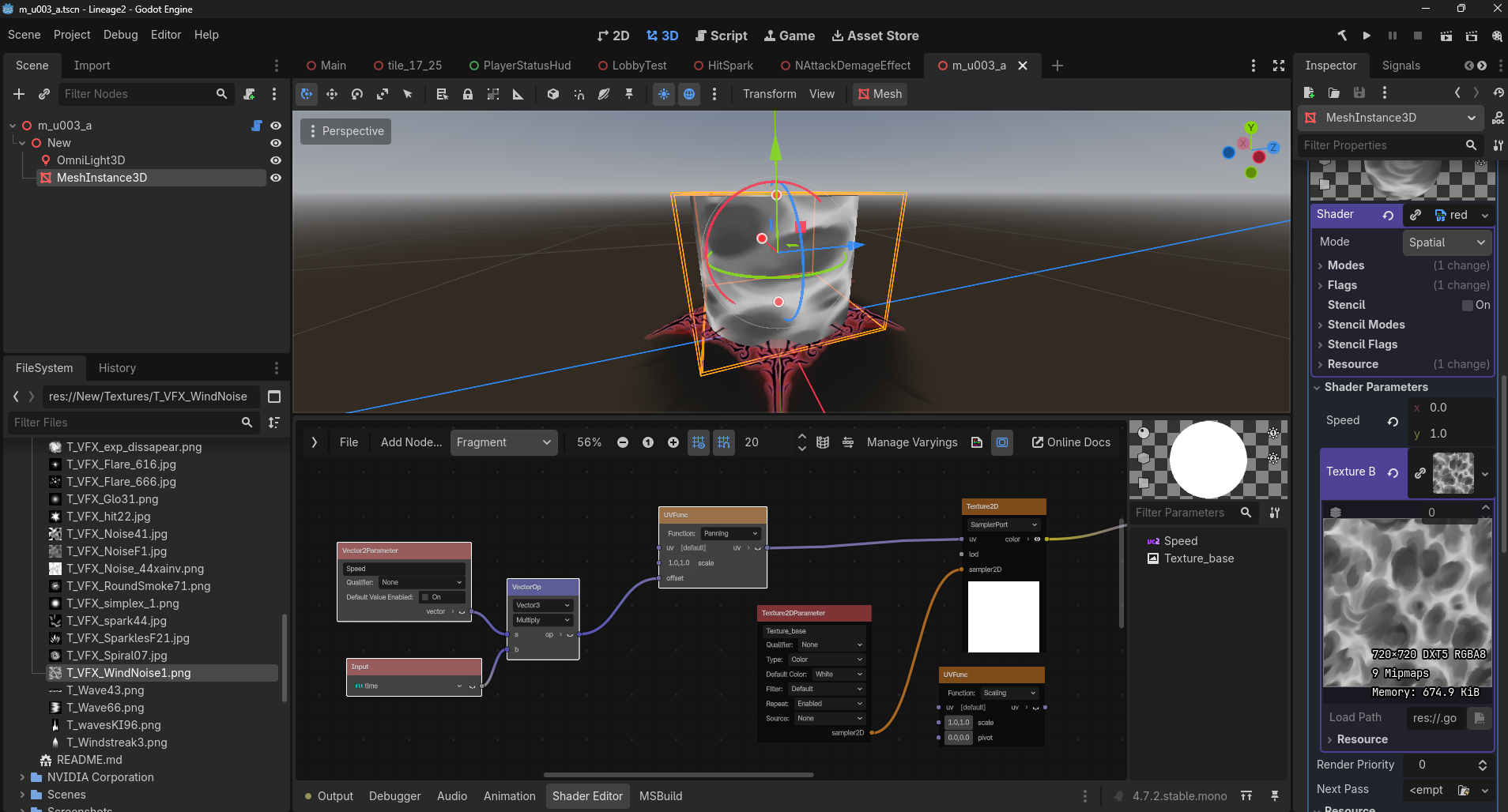Toggle visibility of OmniLight3D node
Screen dimensions: 1508x812
[x=276, y=160]
